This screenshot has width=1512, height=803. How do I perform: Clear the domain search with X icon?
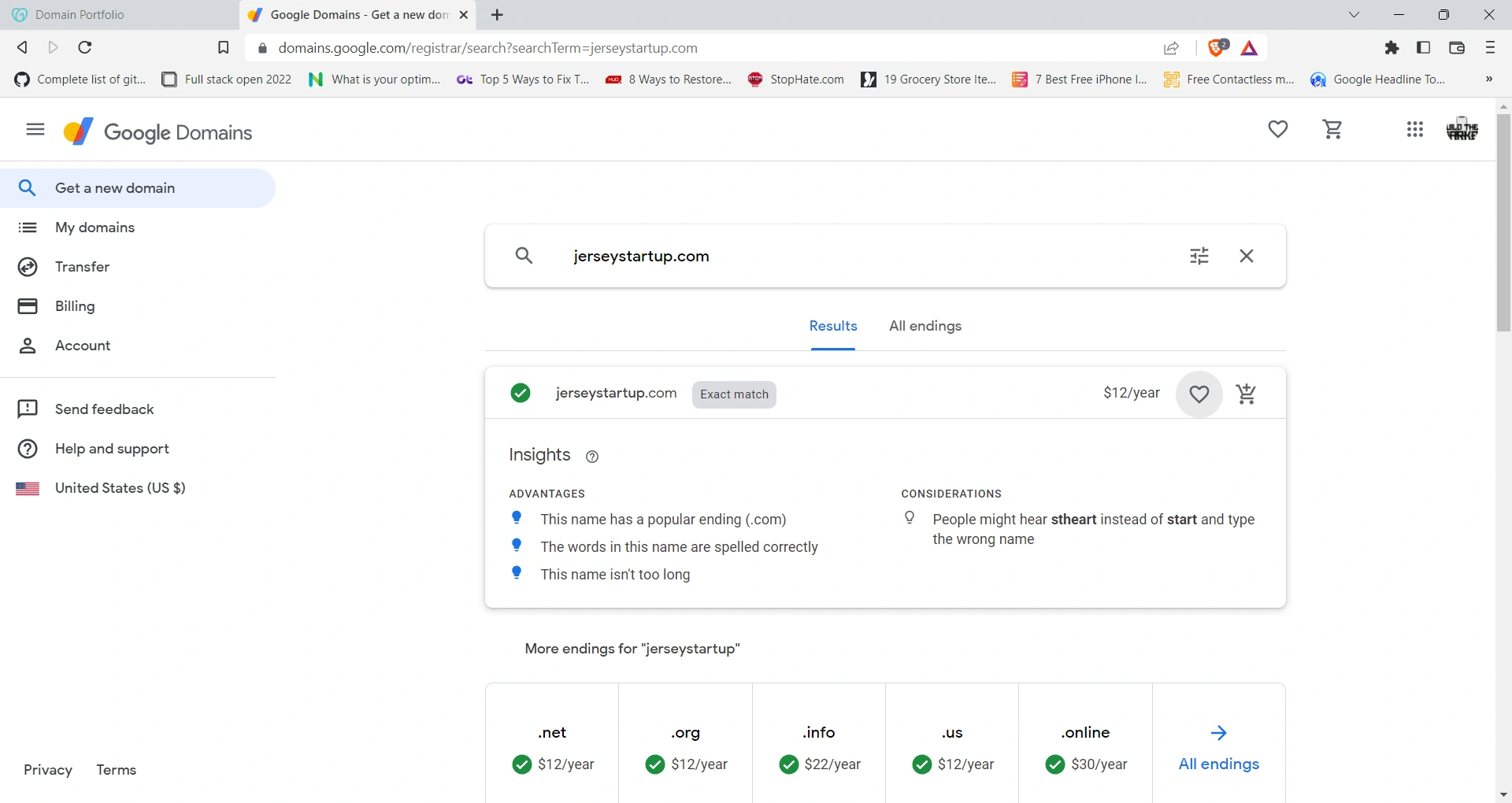click(1246, 256)
